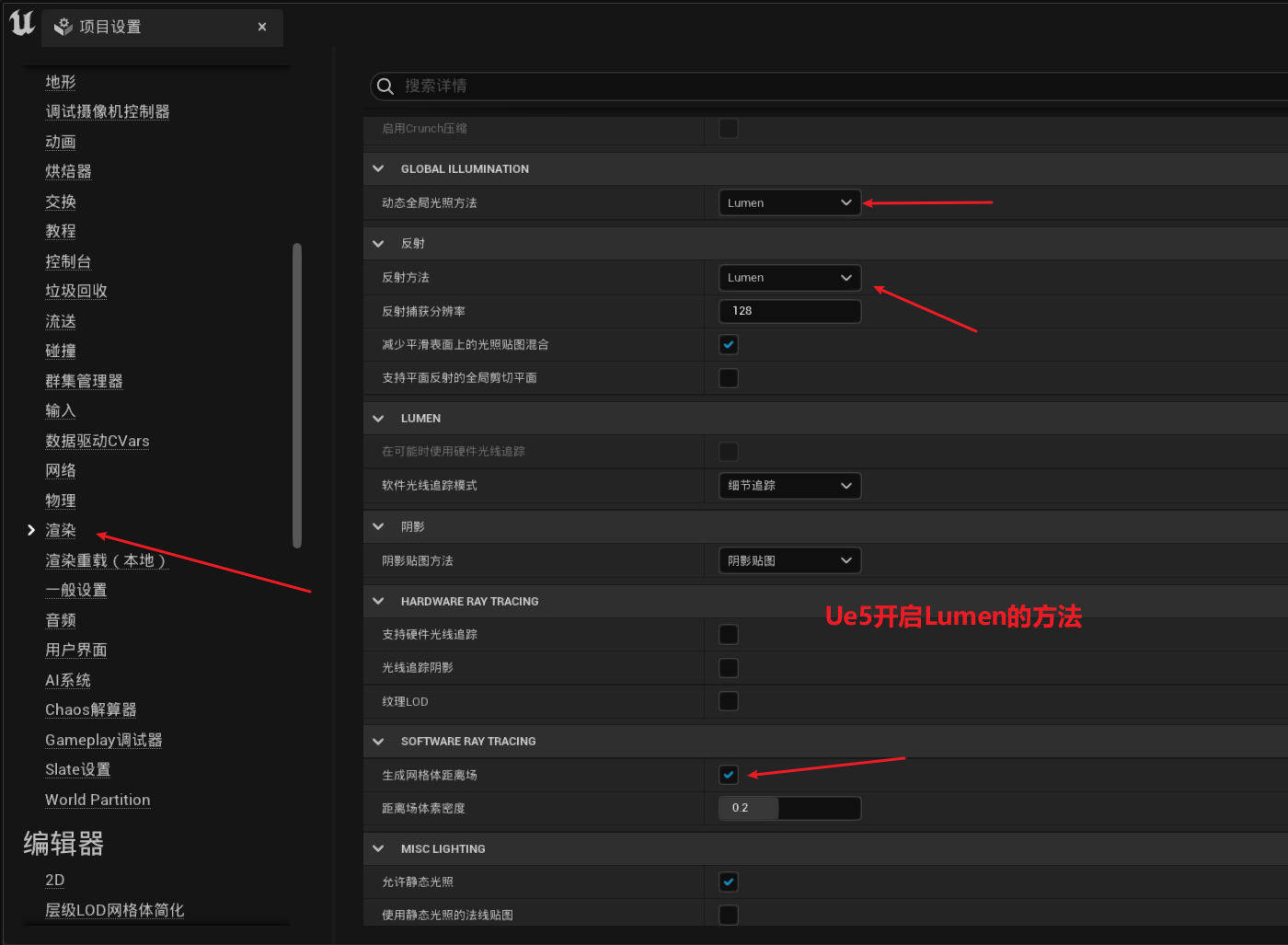Uncheck 允许静态光照
This screenshot has width=1288, height=945.
click(728, 882)
